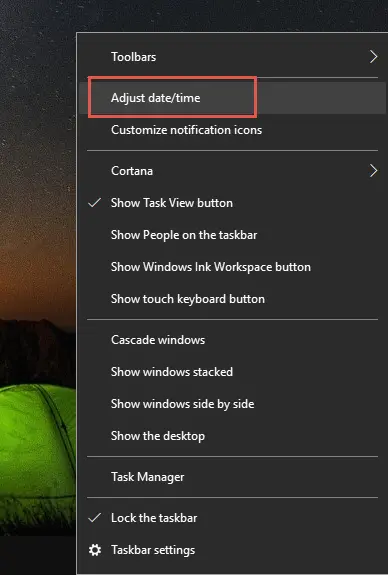The image size is (388, 575).
Task: Select Adjust date/time
Action: pyautogui.click(x=232, y=98)
